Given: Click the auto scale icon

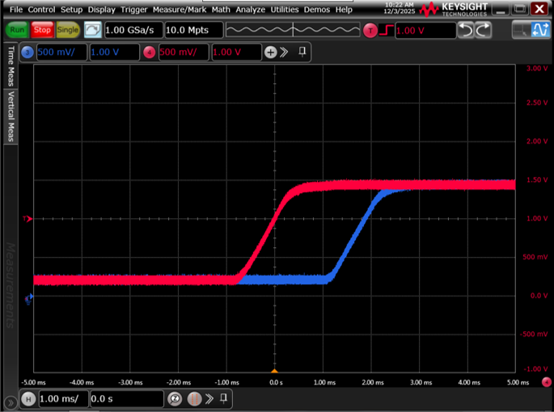Looking at the screenshot, I should (x=93, y=30).
